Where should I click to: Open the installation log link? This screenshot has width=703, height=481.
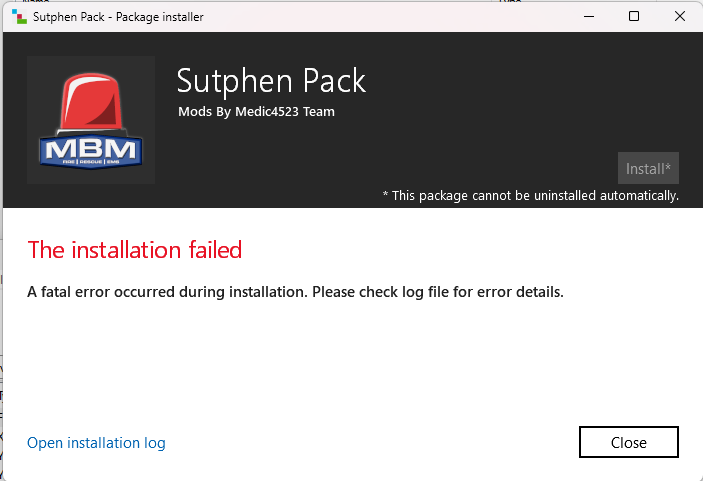(x=96, y=443)
